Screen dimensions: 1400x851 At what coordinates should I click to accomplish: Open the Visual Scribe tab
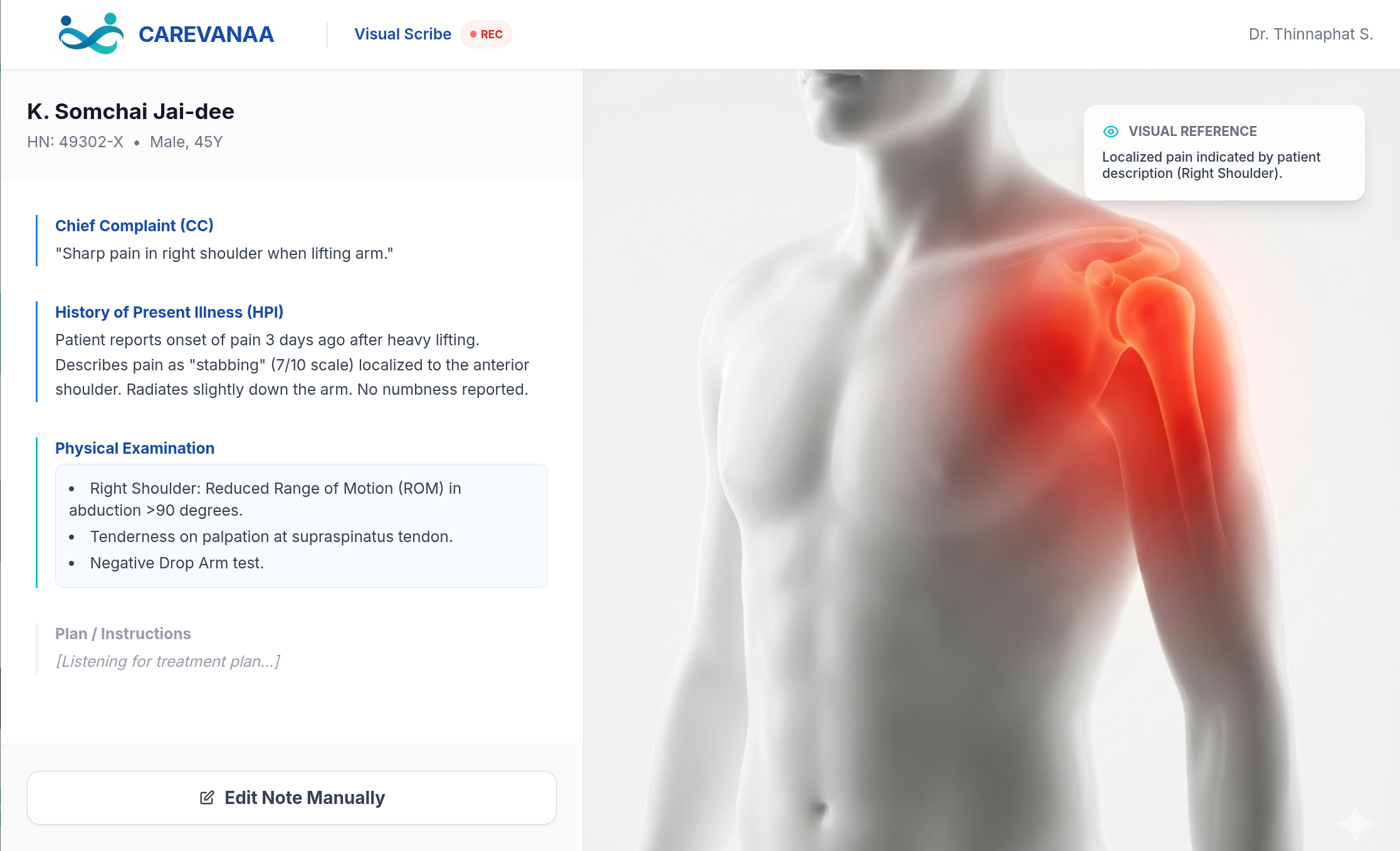pos(403,34)
